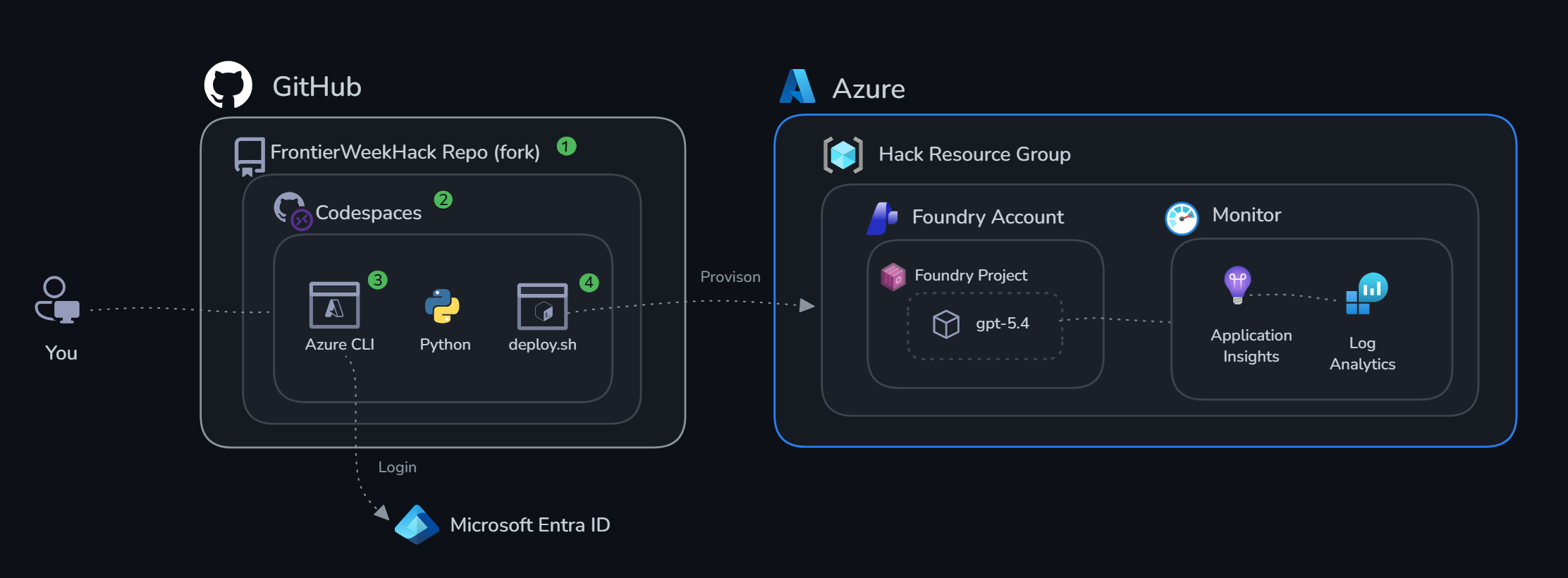Select the "Microsoft Entra ID" label
Viewport: 1568px width, 578px height.
pos(530,525)
